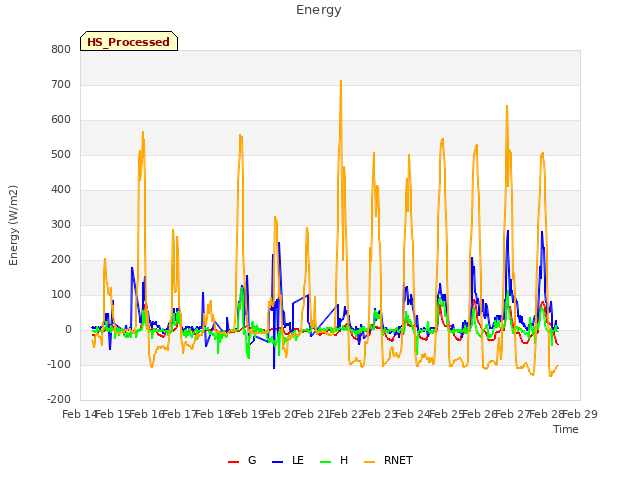Click the 300 y-axis tick label
This screenshot has height=480, width=640.
tap(61, 224)
